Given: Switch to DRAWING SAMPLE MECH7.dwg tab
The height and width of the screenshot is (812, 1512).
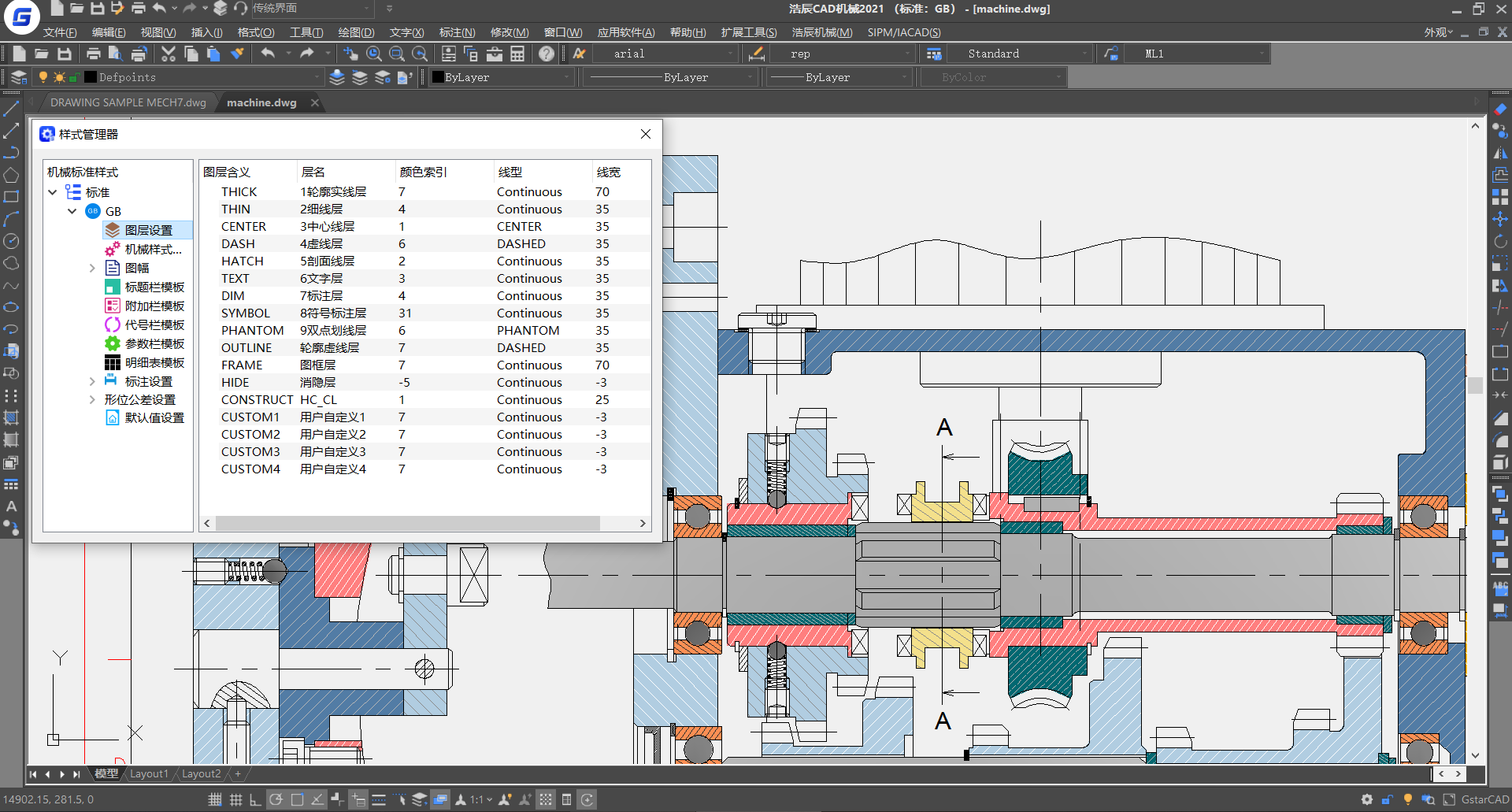Looking at the screenshot, I should click(x=128, y=102).
